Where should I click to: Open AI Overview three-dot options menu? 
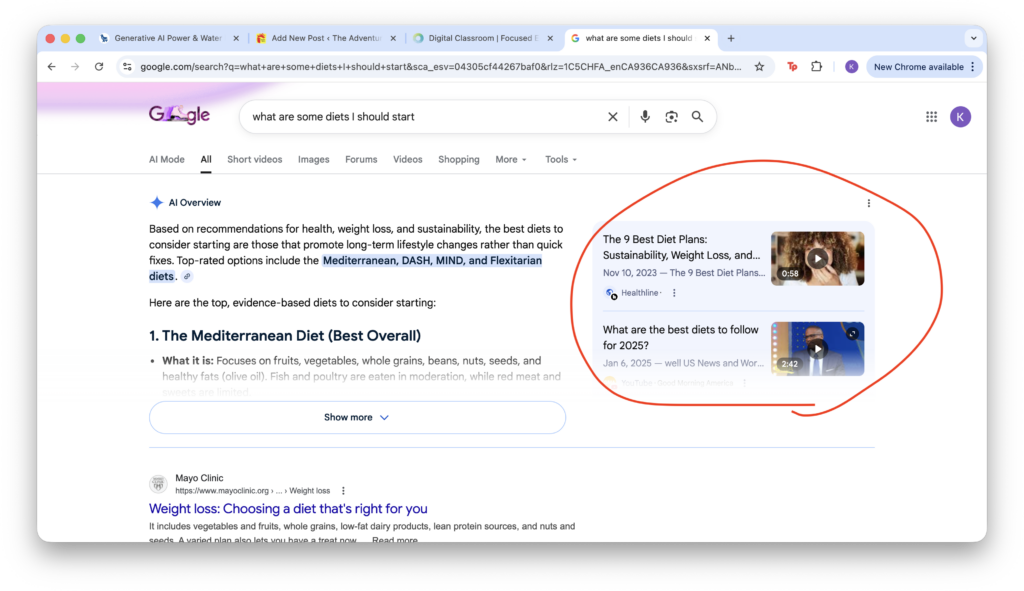(x=868, y=203)
